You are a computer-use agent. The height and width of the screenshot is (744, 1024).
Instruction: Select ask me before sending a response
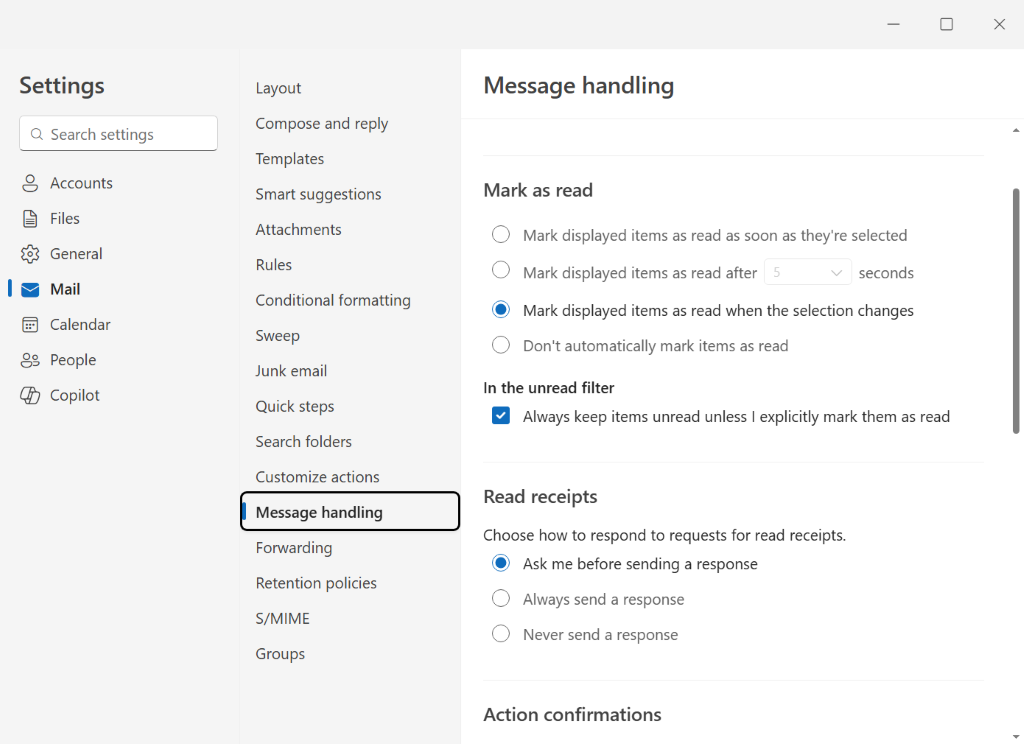[x=501, y=562]
